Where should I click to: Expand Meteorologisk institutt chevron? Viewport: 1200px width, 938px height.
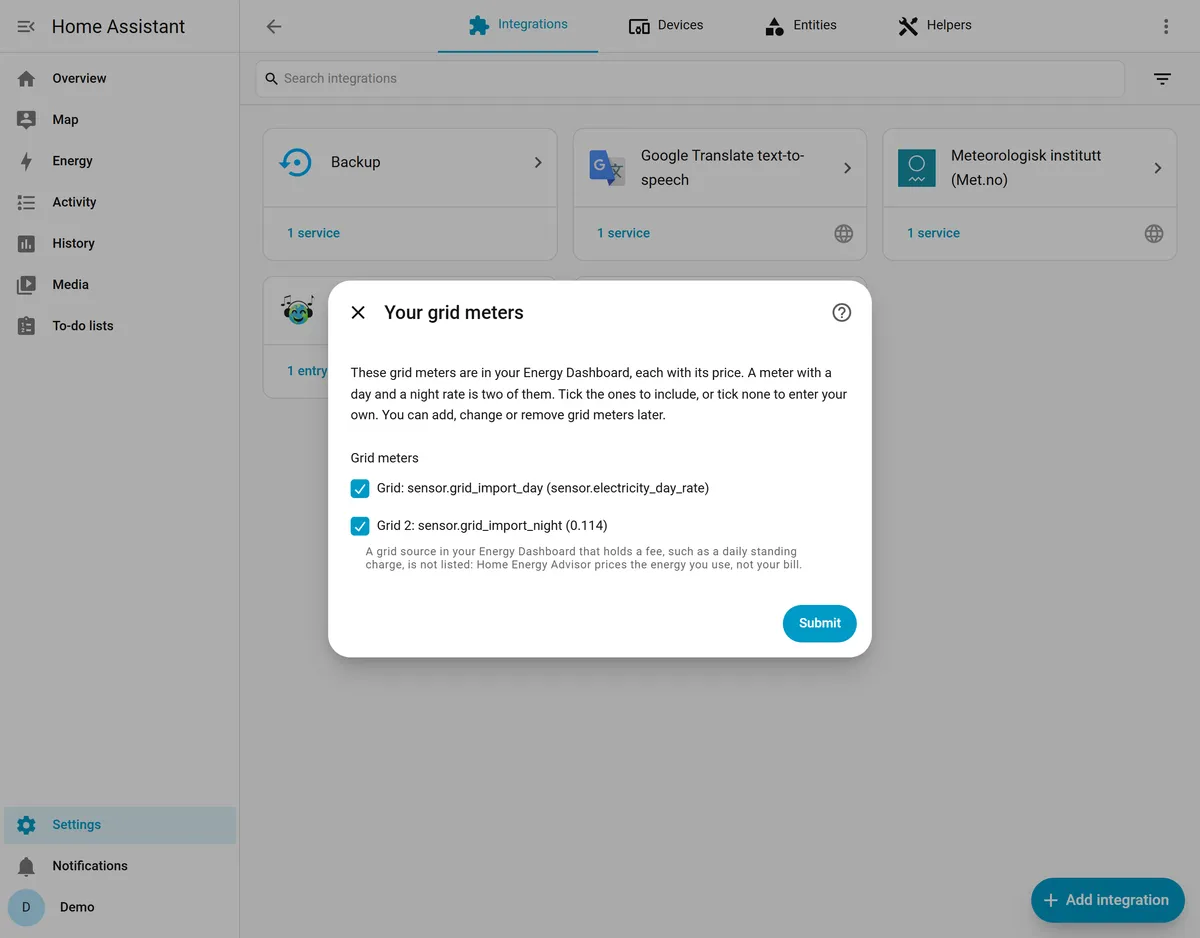[x=1158, y=168]
